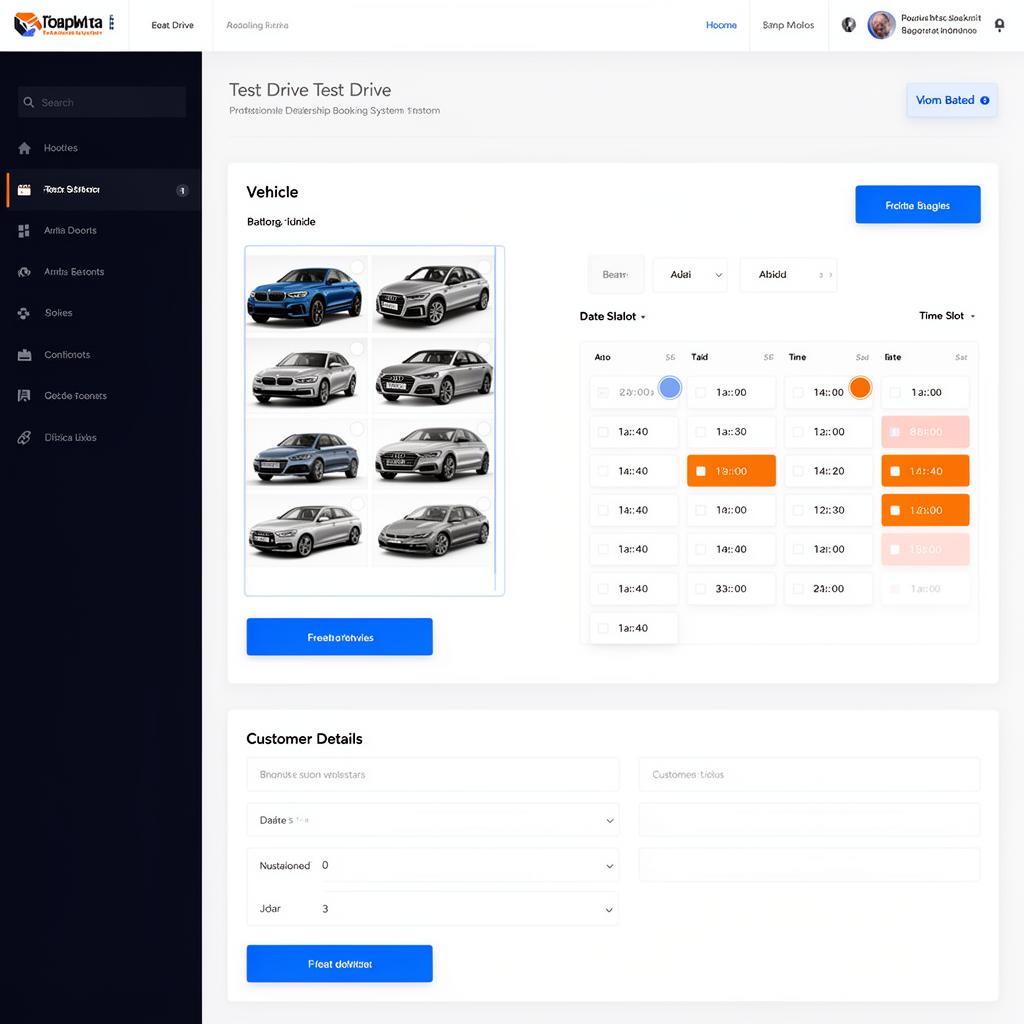Check the 33::00 time slot
The height and width of the screenshot is (1024, 1024).
tap(700, 589)
